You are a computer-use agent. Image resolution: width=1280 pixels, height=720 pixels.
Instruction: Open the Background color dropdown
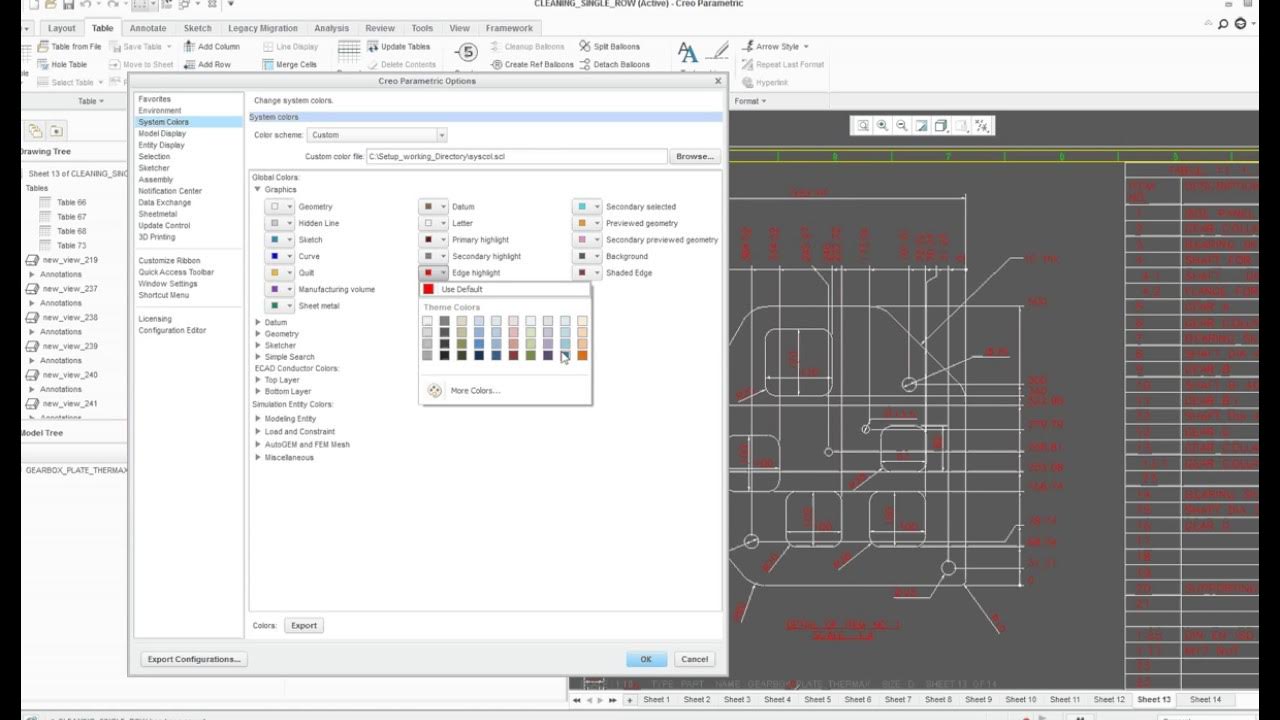click(587, 256)
